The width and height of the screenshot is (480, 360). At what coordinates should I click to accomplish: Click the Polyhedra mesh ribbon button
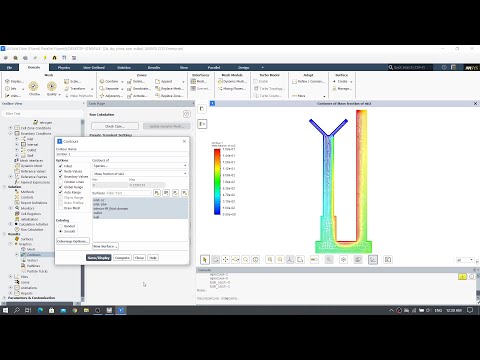click(x=79, y=96)
